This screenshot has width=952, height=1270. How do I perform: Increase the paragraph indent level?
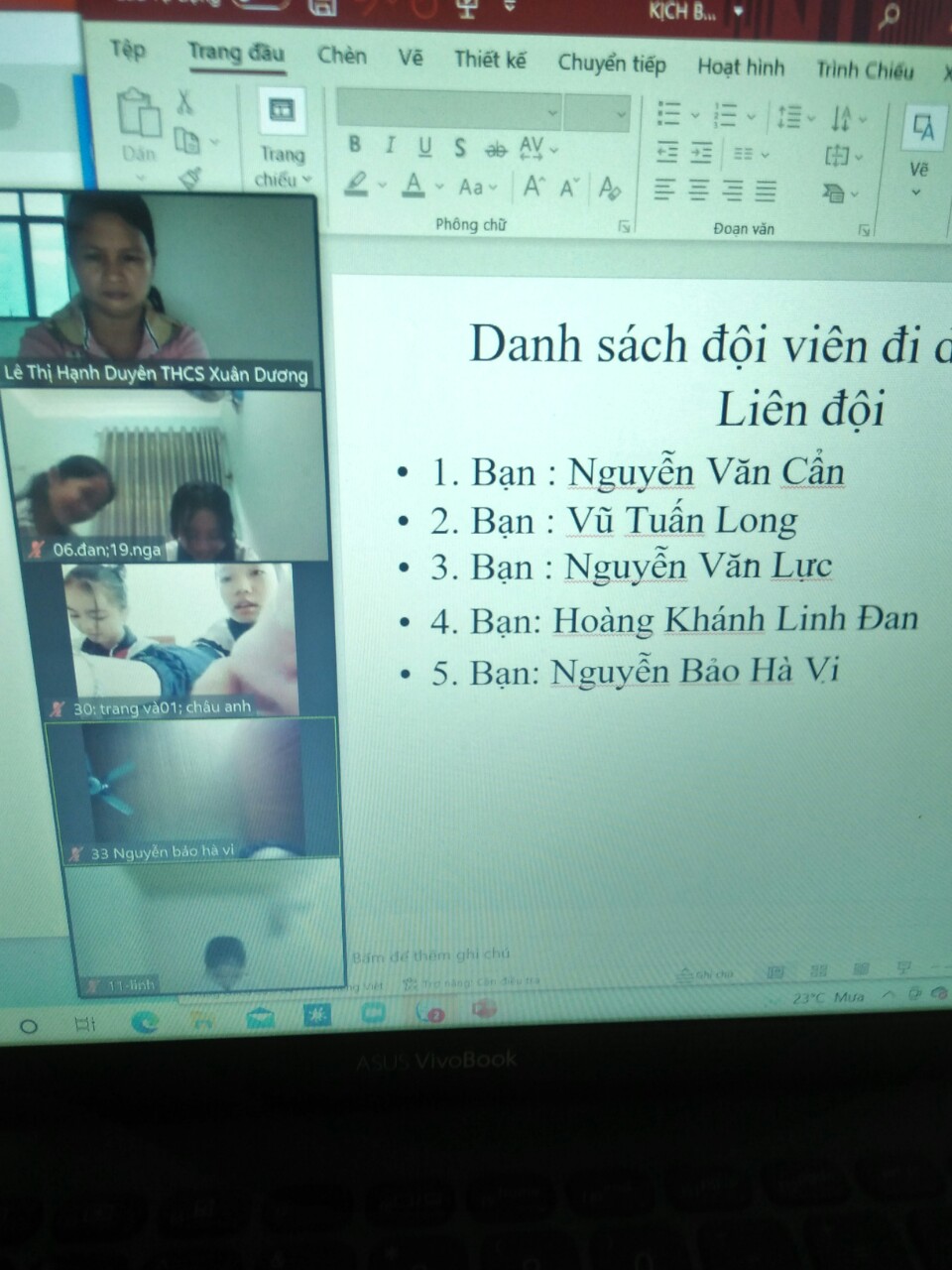click(701, 153)
